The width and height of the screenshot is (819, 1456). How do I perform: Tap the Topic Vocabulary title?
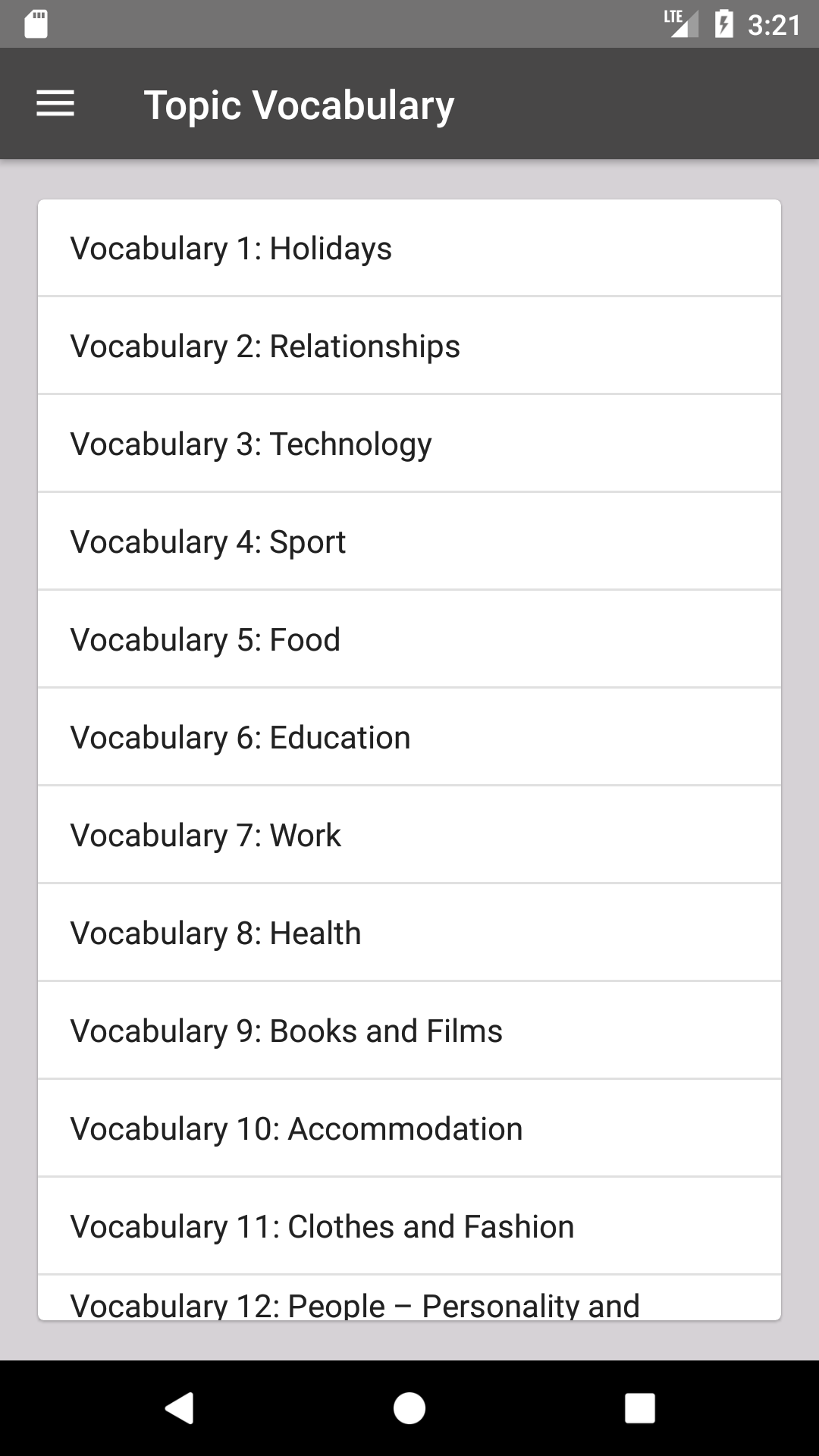click(299, 105)
